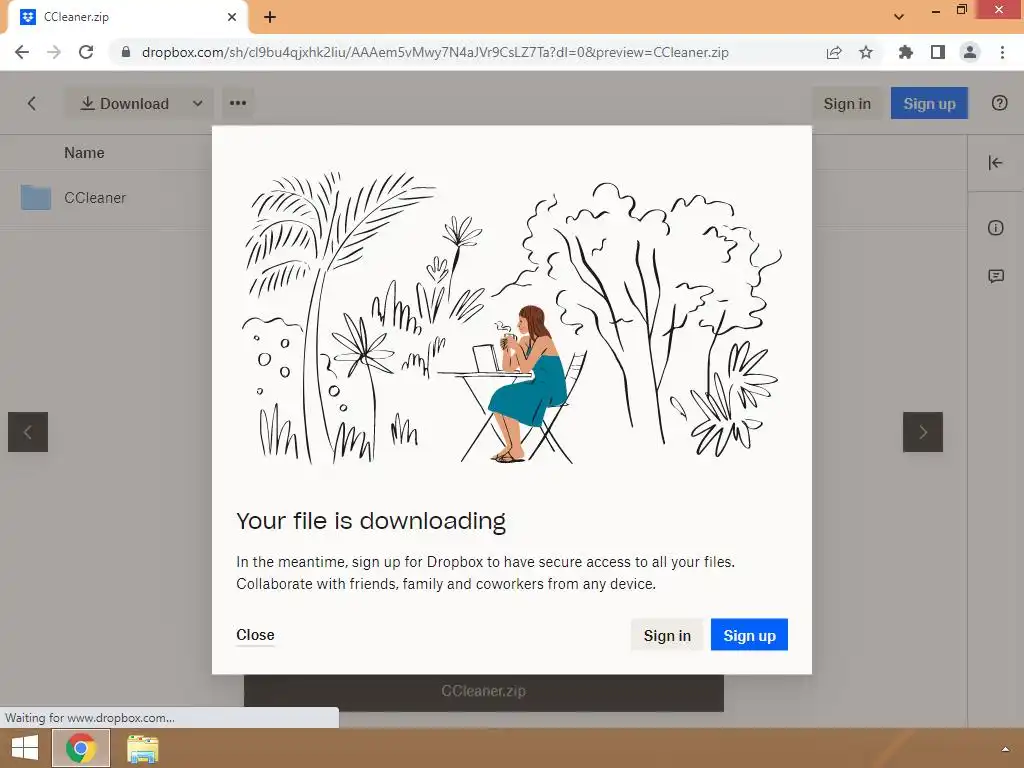Open Chrome extensions puzzle icon
This screenshot has width=1024, height=768.
click(x=905, y=52)
